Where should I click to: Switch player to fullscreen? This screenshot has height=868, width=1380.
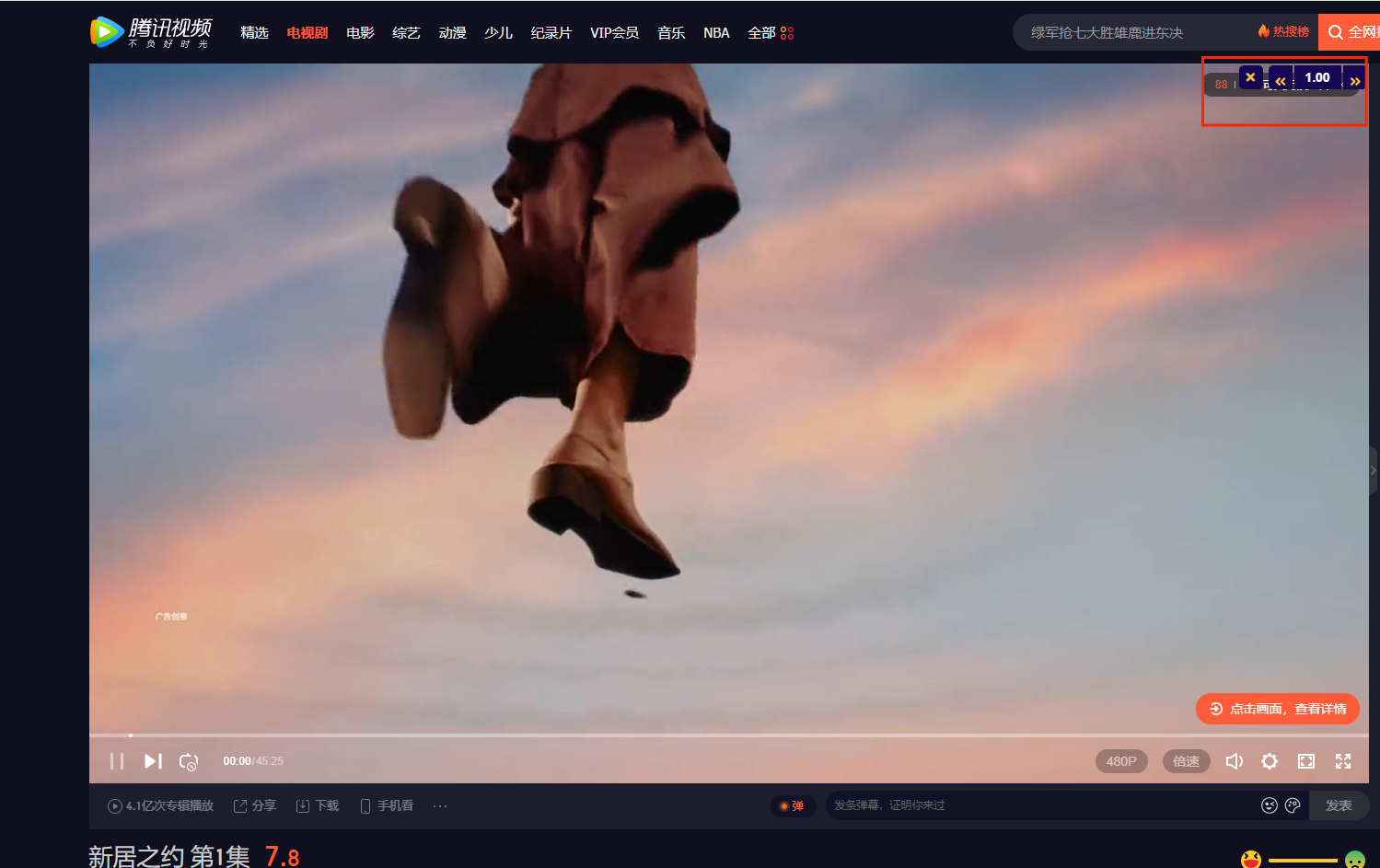(x=1343, y=761)
